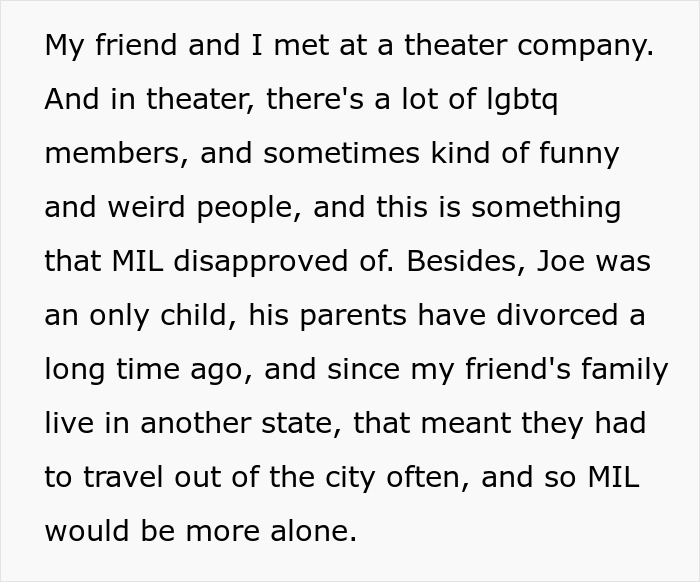
Task: Click the word "Besides" in the paragraph
Action: (461, 261)
